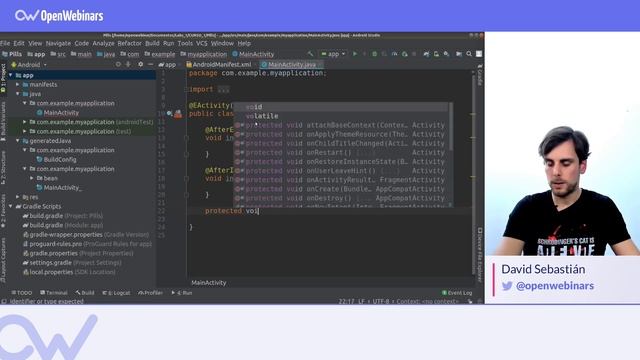Collapse the app module node

11,75
